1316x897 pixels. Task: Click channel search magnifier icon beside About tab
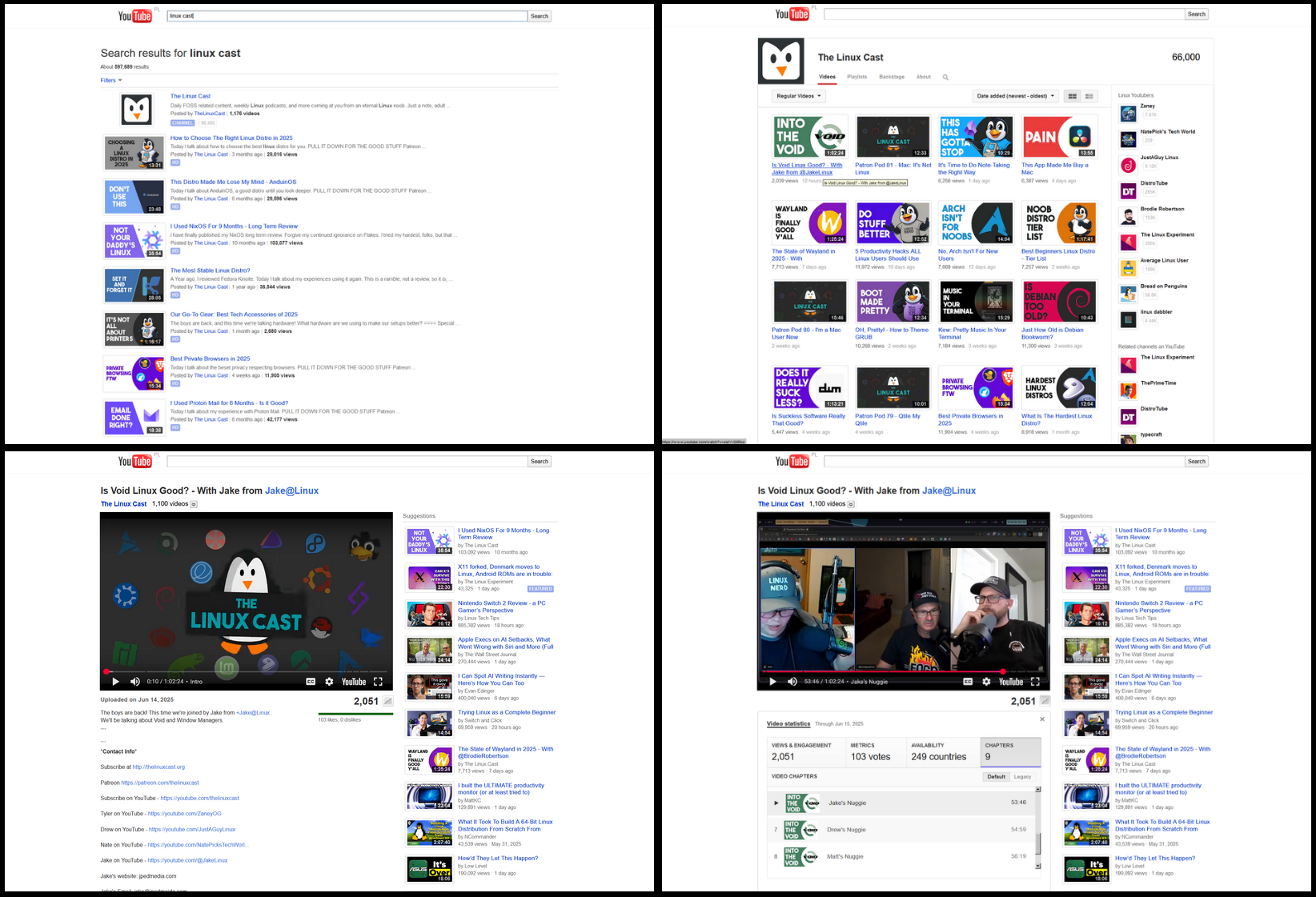pos(945,78)
